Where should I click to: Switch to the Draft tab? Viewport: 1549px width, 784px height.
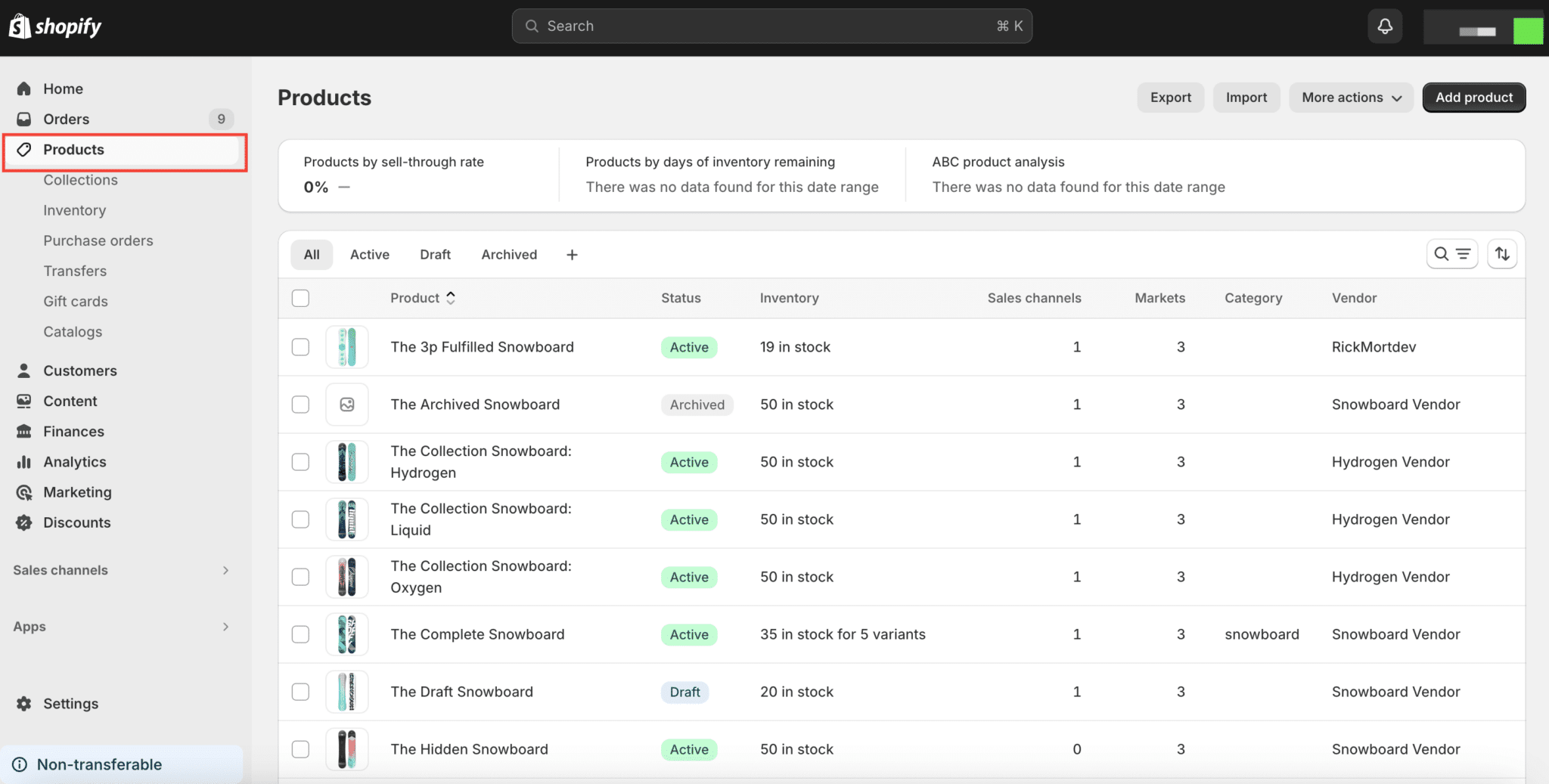point(435,255)
